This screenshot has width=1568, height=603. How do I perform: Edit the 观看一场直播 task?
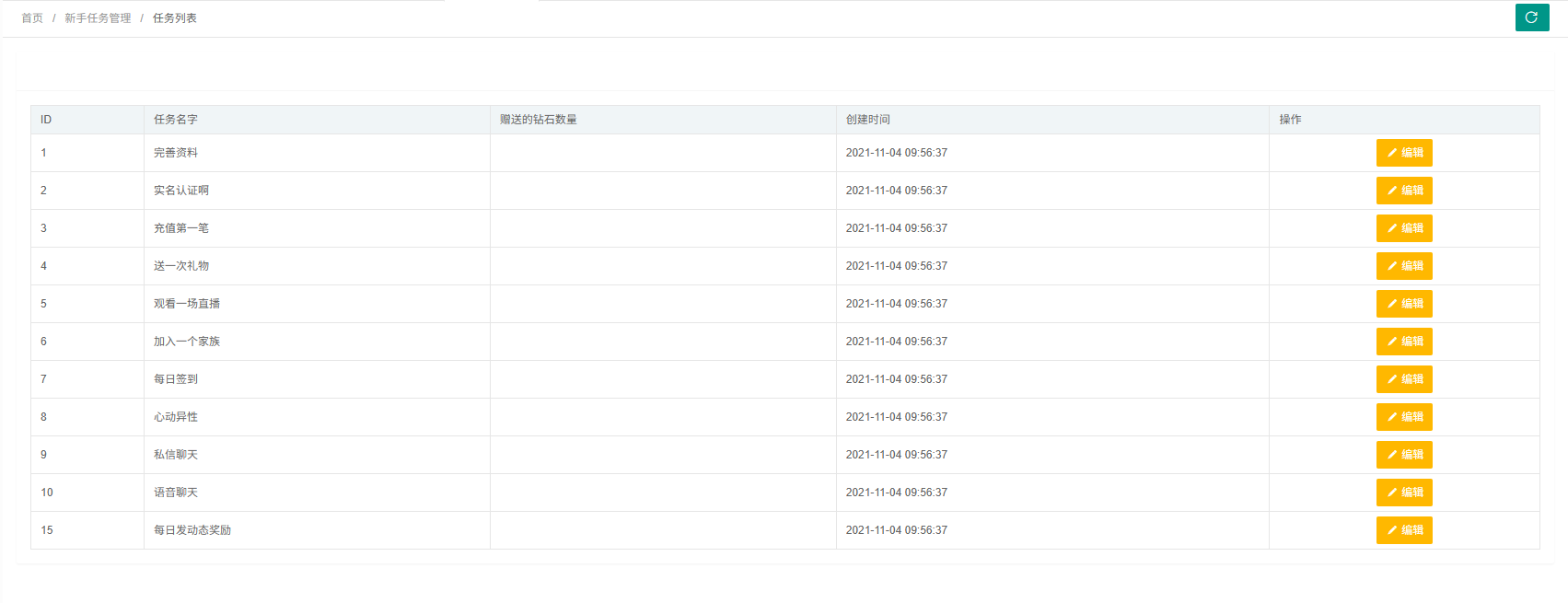tap(1404, 304)
